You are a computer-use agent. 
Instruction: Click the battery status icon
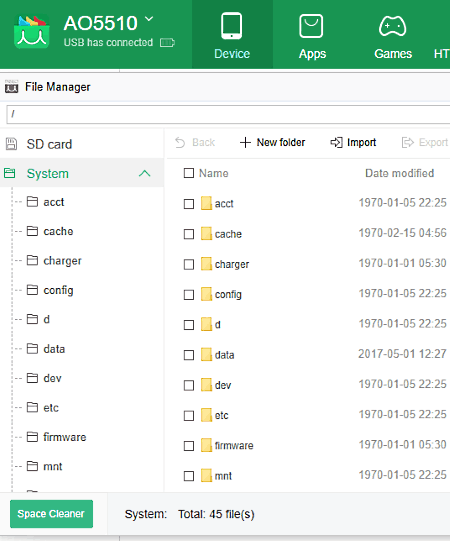[167, 42]
